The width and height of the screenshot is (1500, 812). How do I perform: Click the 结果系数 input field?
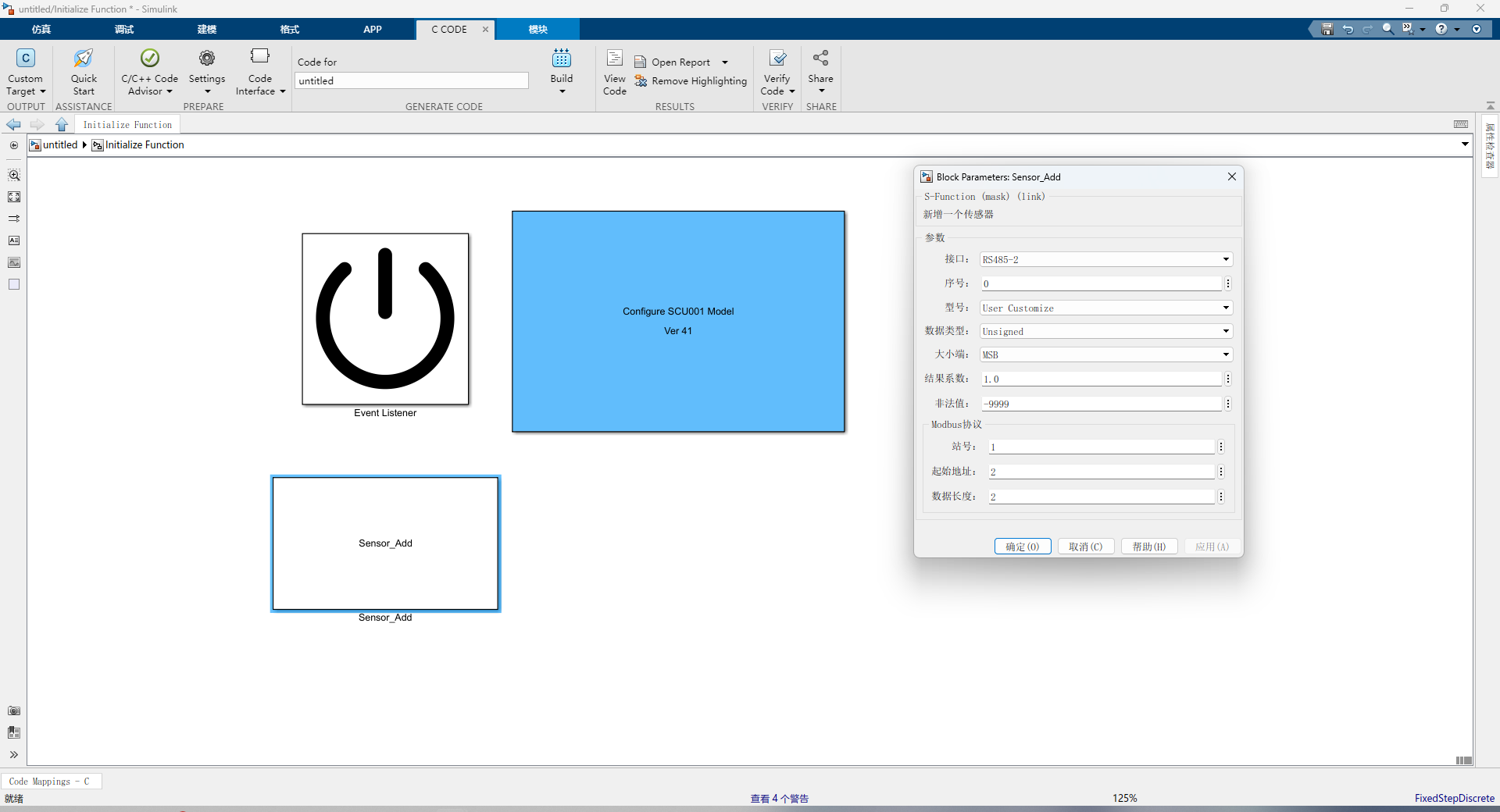1101,379
